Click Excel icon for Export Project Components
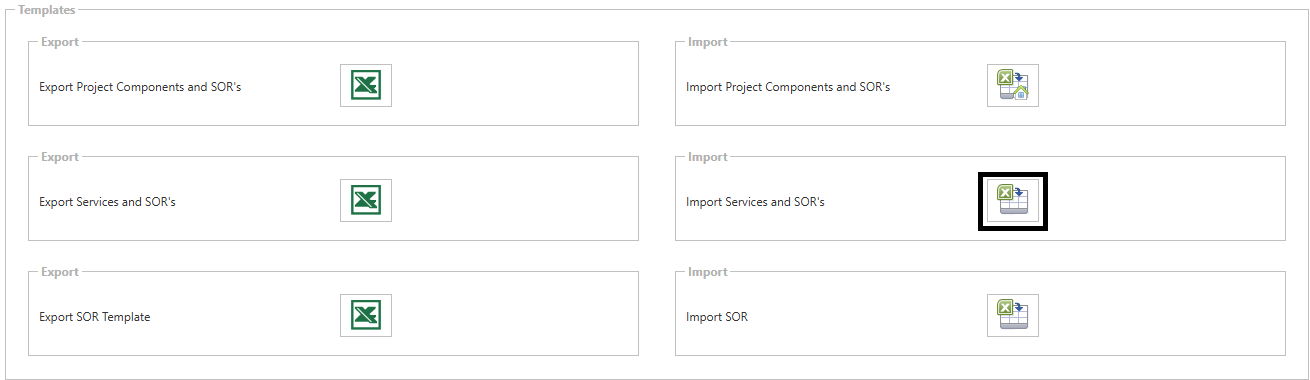 click(365, 85)
